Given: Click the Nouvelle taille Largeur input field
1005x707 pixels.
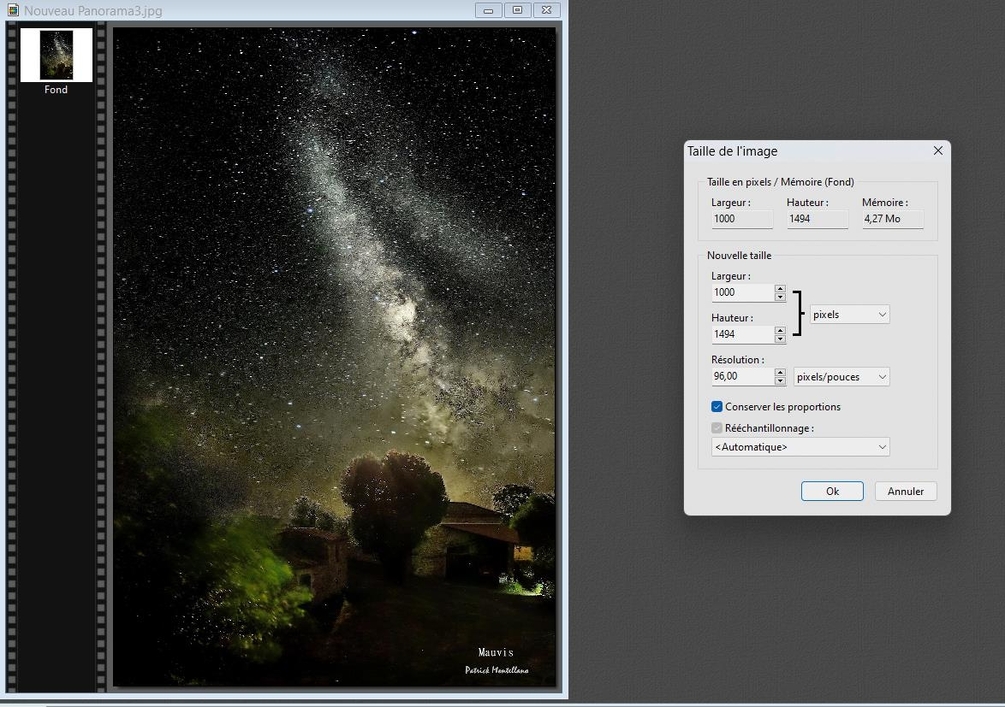Looking at the screenshot, I should 742,292.
